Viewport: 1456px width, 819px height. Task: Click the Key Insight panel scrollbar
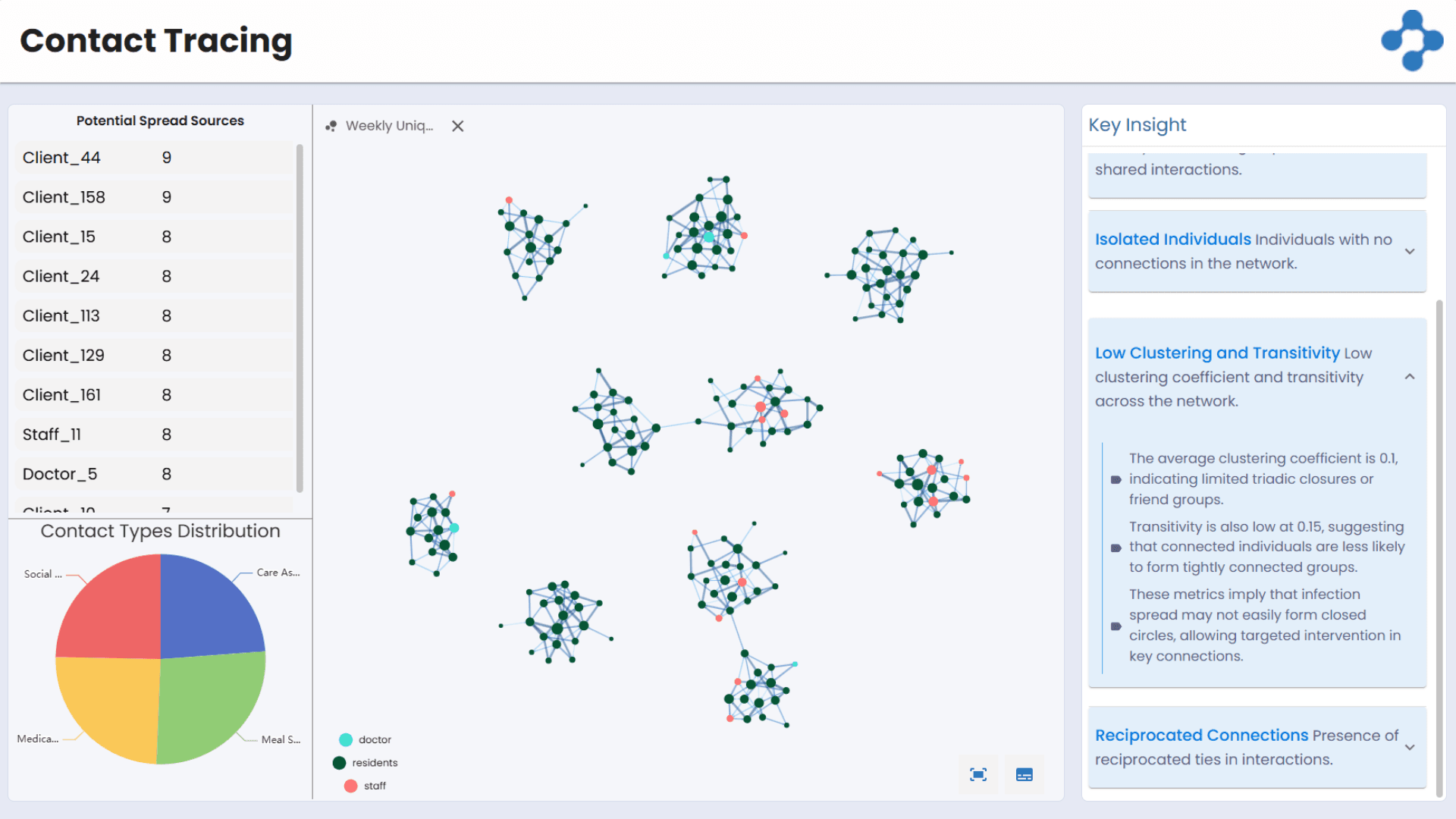(x=1439, y=548)
